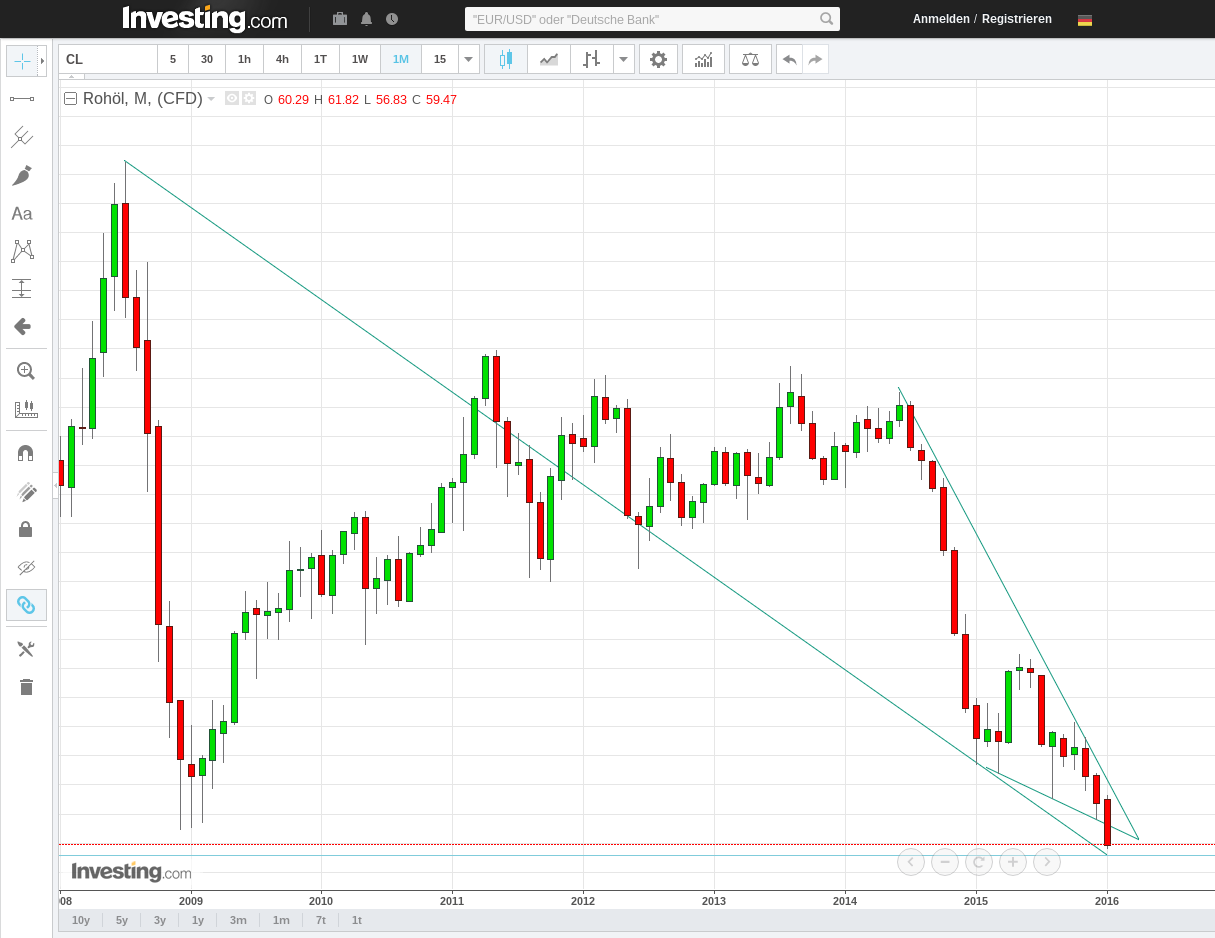The image size is (1215, 938).
Task: Select the crosshair cursor tool
Action: tap(22, 60)
